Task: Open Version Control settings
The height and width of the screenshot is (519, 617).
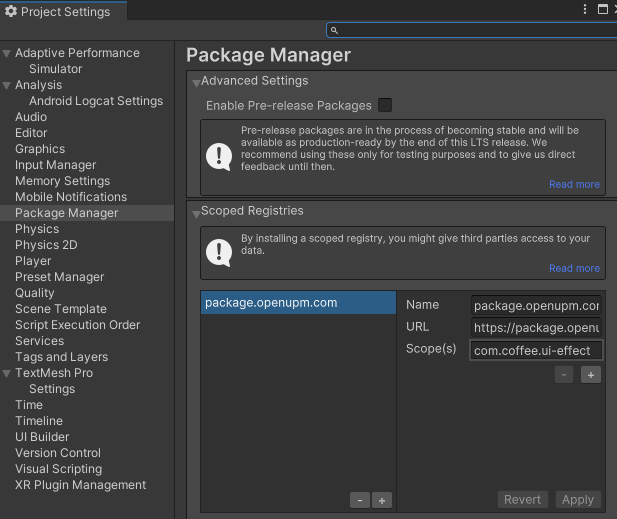Action: click(58, 453)
